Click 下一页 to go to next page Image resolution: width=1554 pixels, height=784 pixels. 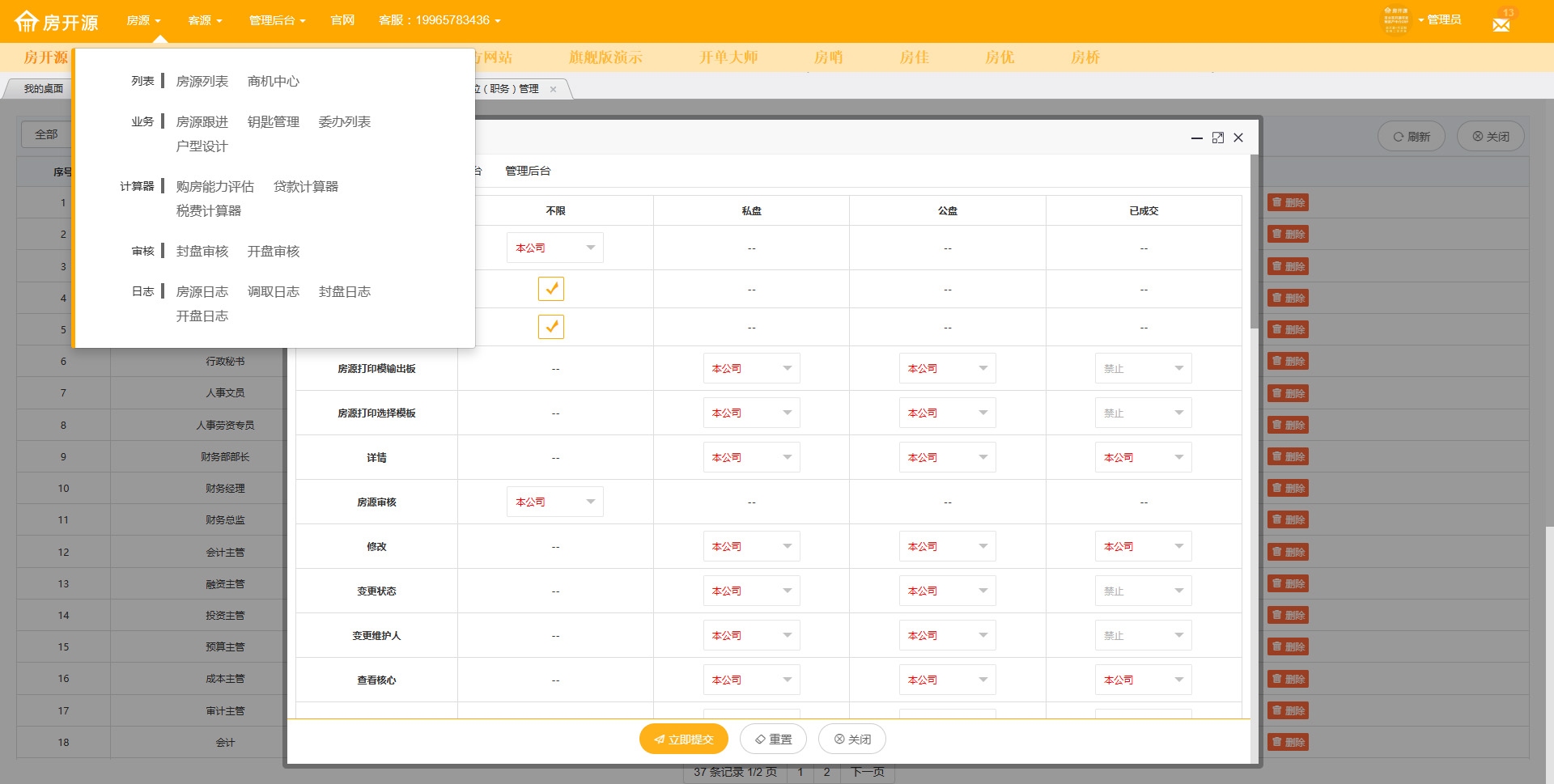[x=867, y=772]
